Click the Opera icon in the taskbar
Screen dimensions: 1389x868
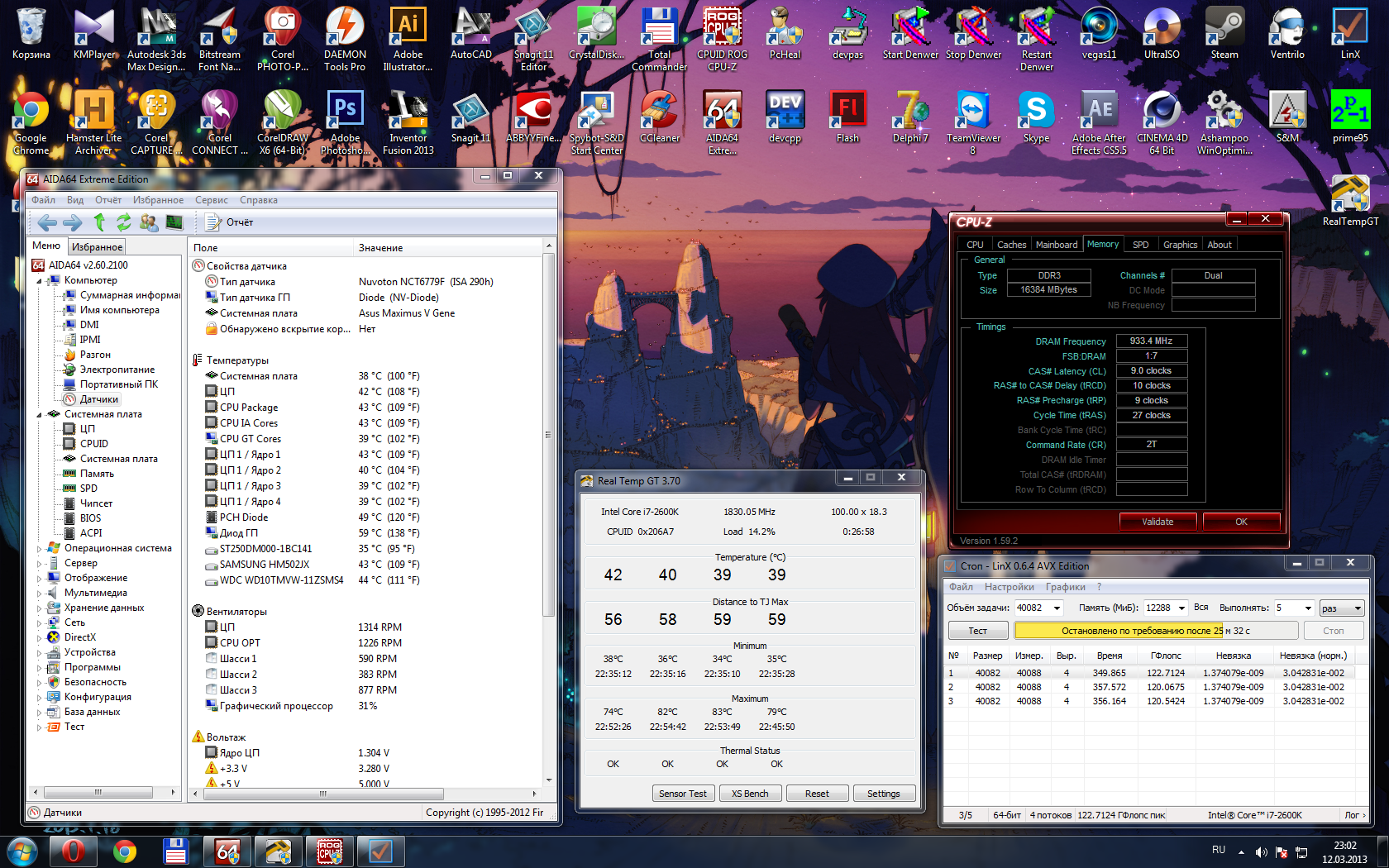click(73, 851)
